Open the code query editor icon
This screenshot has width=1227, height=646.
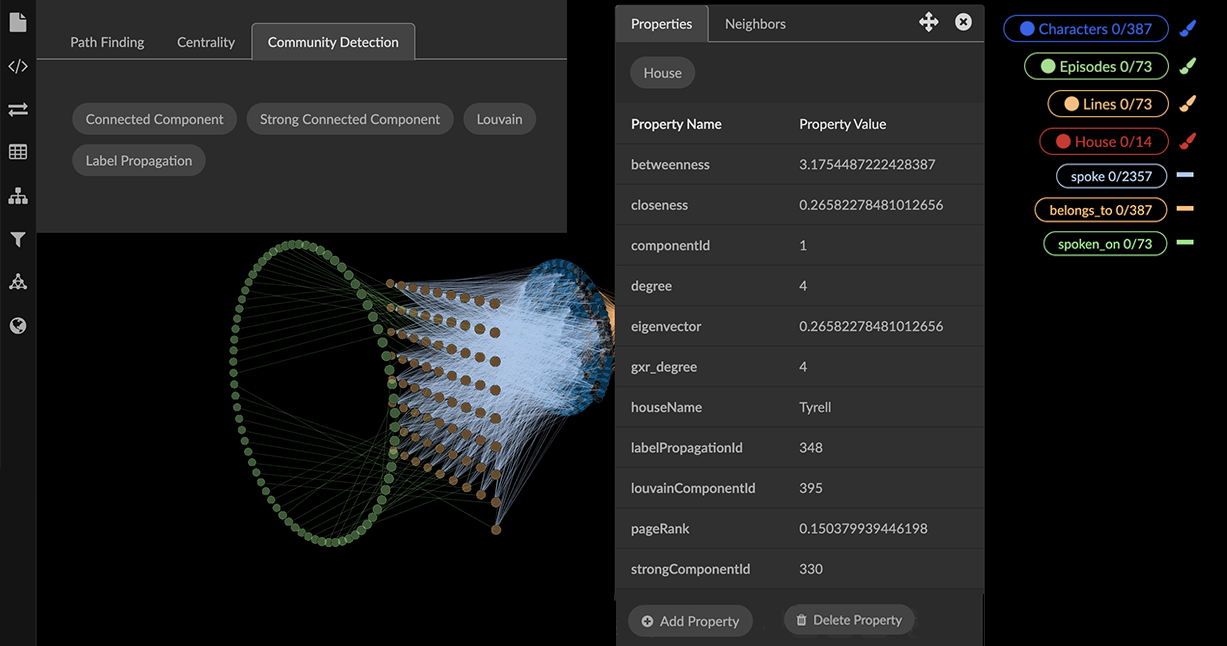[x=17, y=67]
